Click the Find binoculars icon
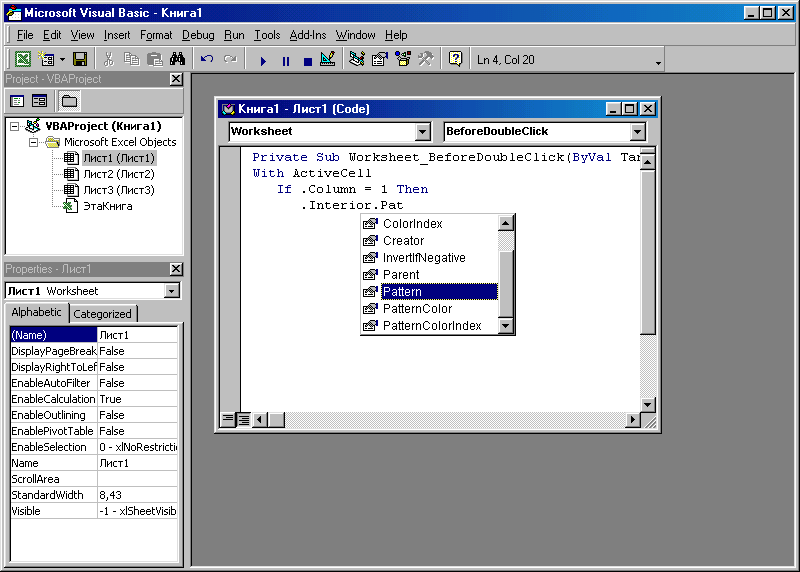 (x=177, y=59)
